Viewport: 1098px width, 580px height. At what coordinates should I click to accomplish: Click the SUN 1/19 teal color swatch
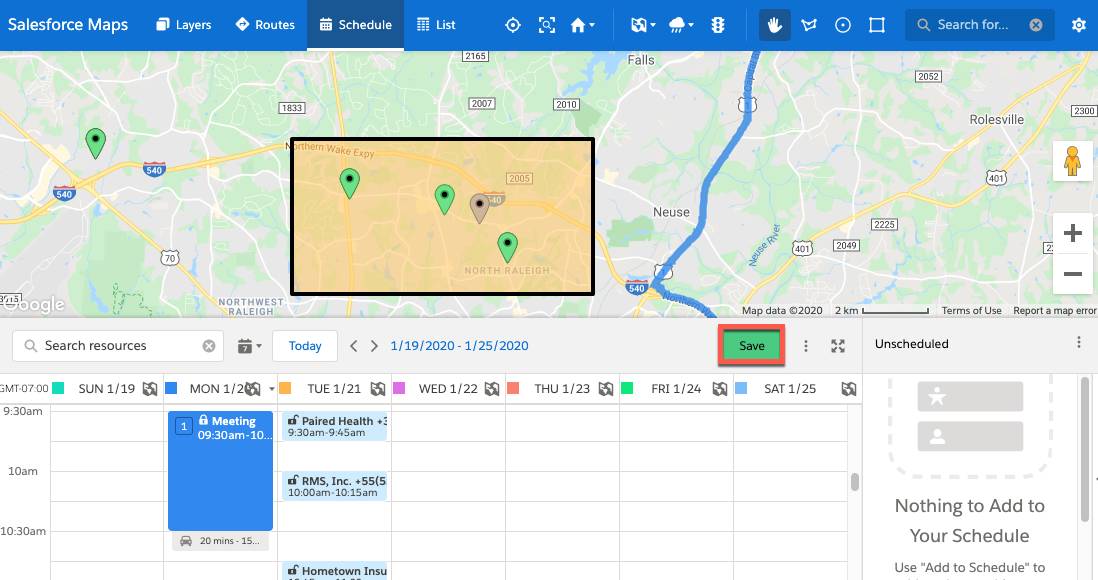tap(58, 388)
